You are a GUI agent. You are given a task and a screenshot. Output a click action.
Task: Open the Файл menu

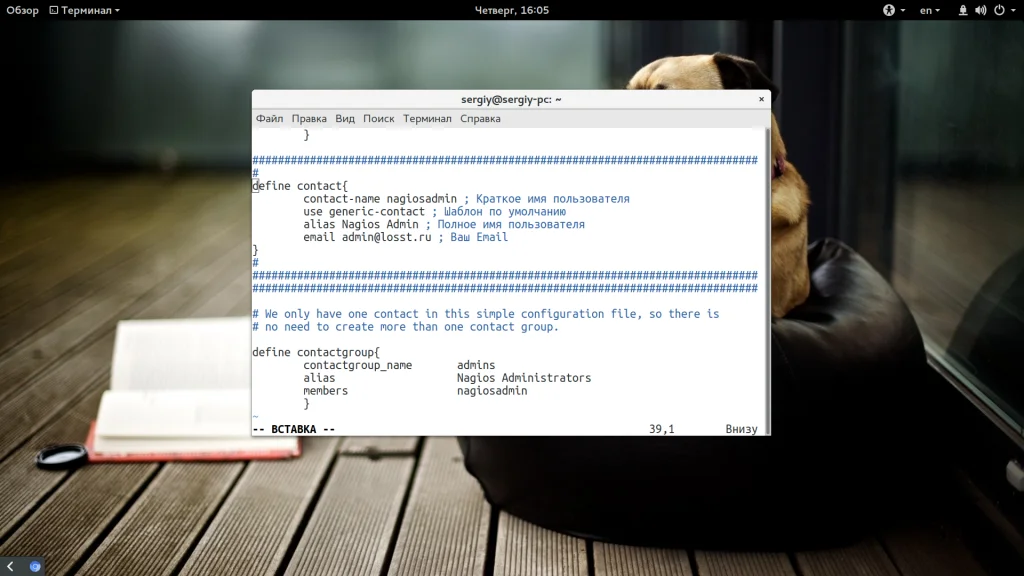click(x=269, y=118)
